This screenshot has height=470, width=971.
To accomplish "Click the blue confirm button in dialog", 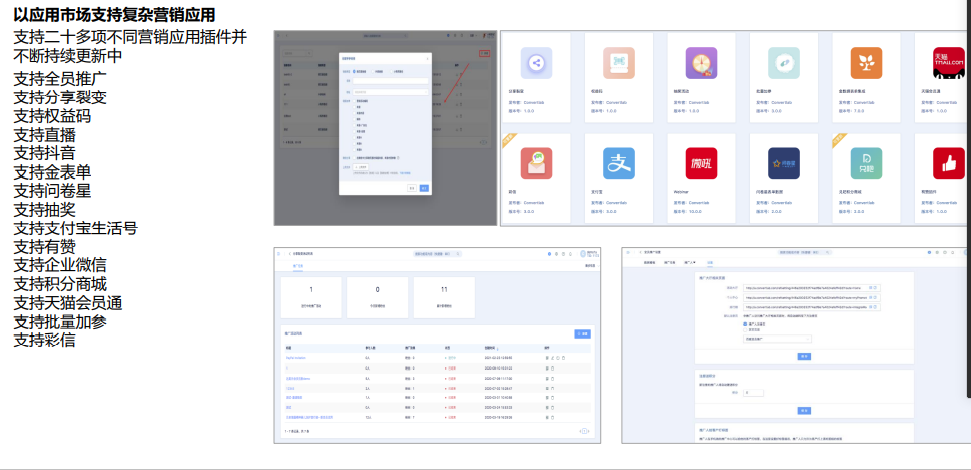I will click(x=424, y=188).
